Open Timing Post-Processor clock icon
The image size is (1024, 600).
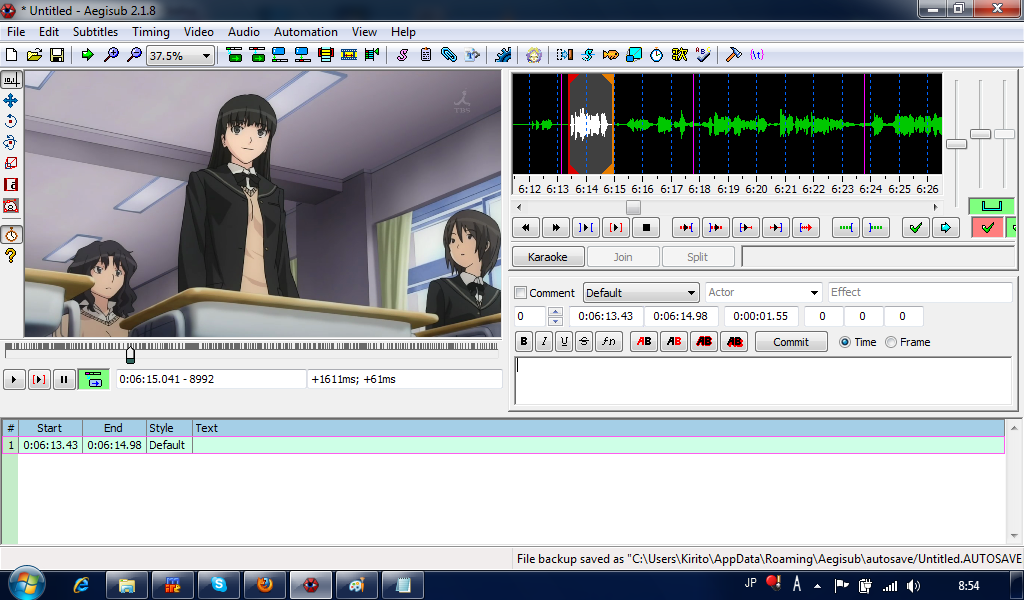click(656, 55)
